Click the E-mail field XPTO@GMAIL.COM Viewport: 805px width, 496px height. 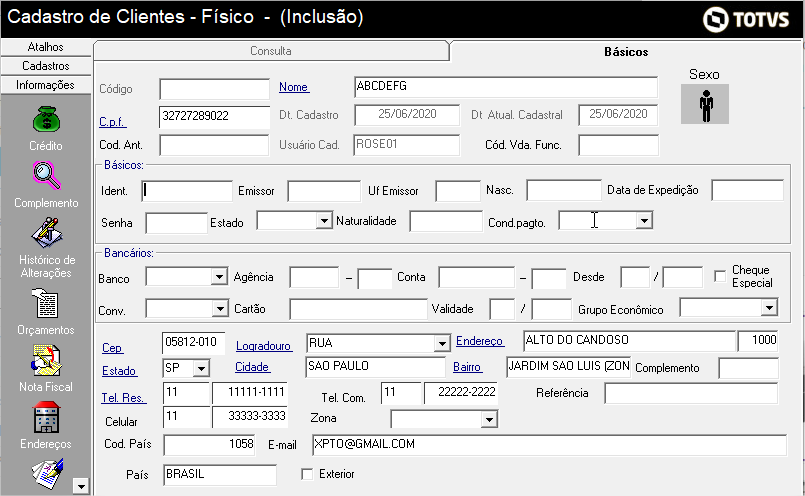[x=549, y=445]
